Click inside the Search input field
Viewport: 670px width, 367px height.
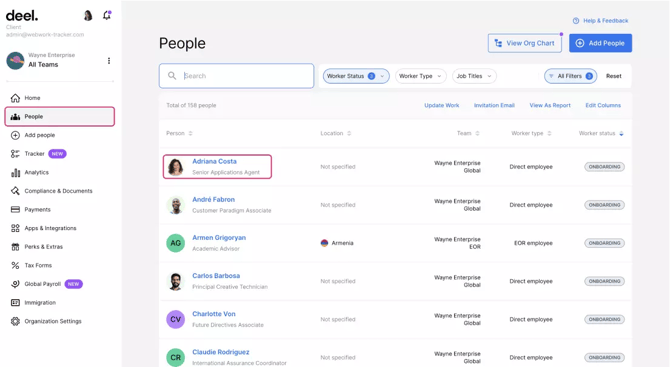point(236,76)
